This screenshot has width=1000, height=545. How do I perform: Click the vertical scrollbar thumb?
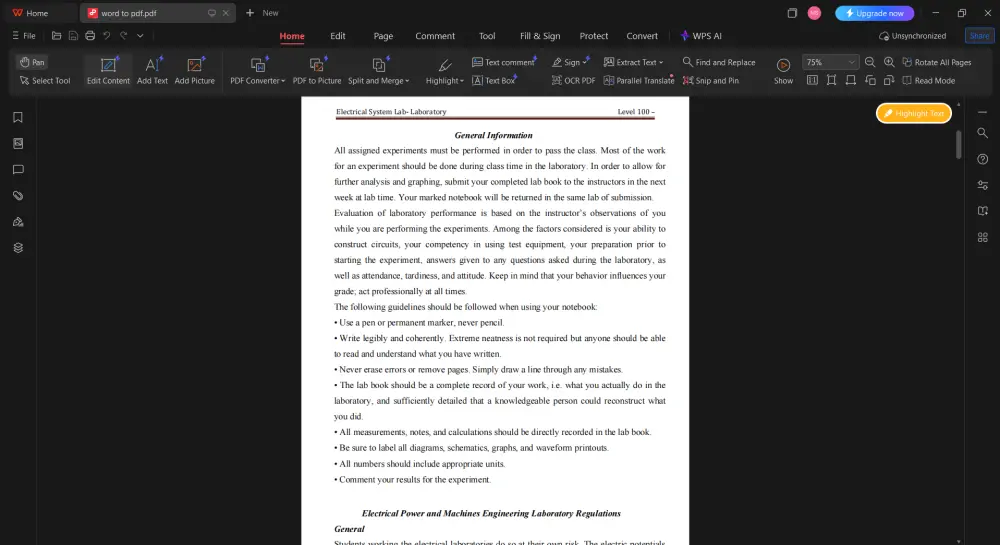pyautogui.click(x=958, y=145)
